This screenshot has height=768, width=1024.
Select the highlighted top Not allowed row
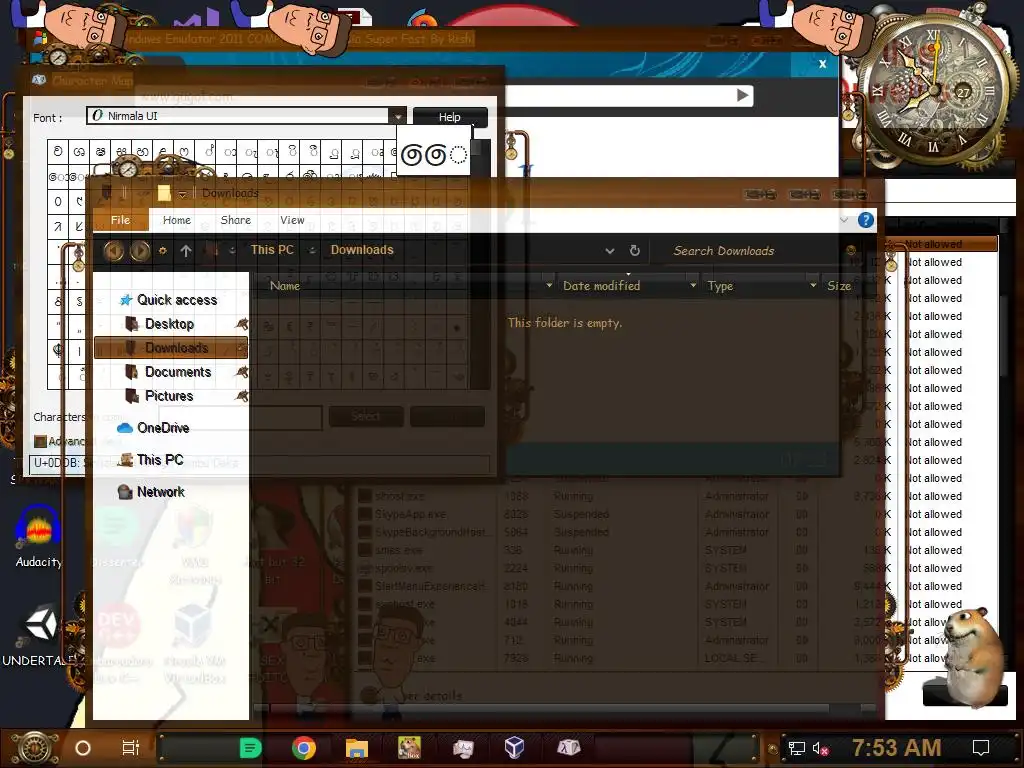click(x=943, y=244)
